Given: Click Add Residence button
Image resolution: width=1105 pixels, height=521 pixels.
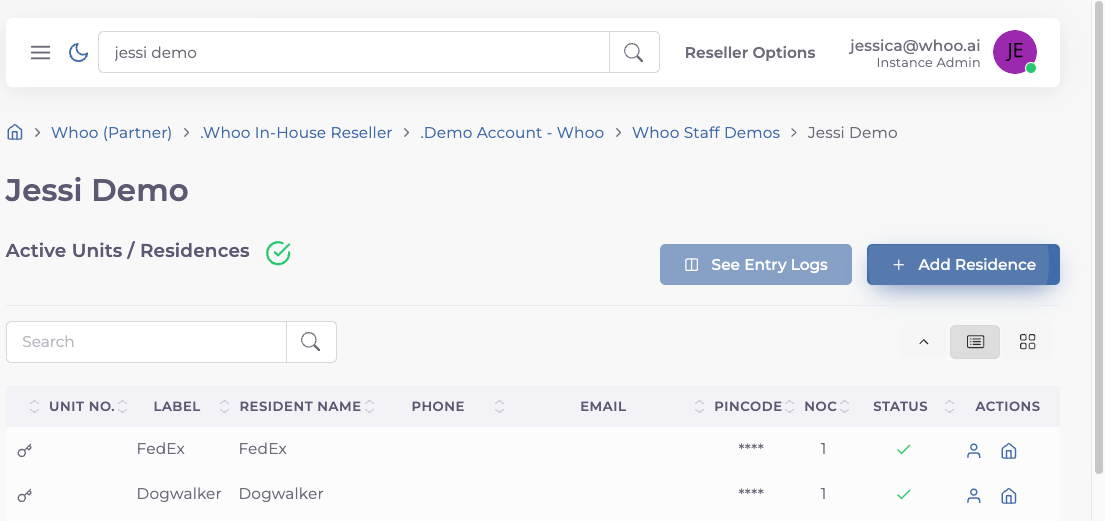Looking at the screenshot, I should point(963,264).
